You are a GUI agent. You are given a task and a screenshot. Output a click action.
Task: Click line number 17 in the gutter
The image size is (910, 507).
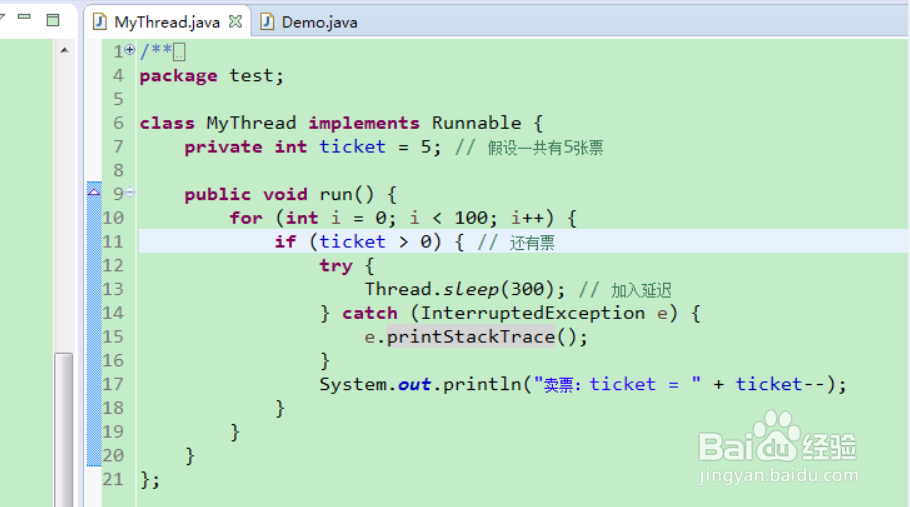click(114, 384)
